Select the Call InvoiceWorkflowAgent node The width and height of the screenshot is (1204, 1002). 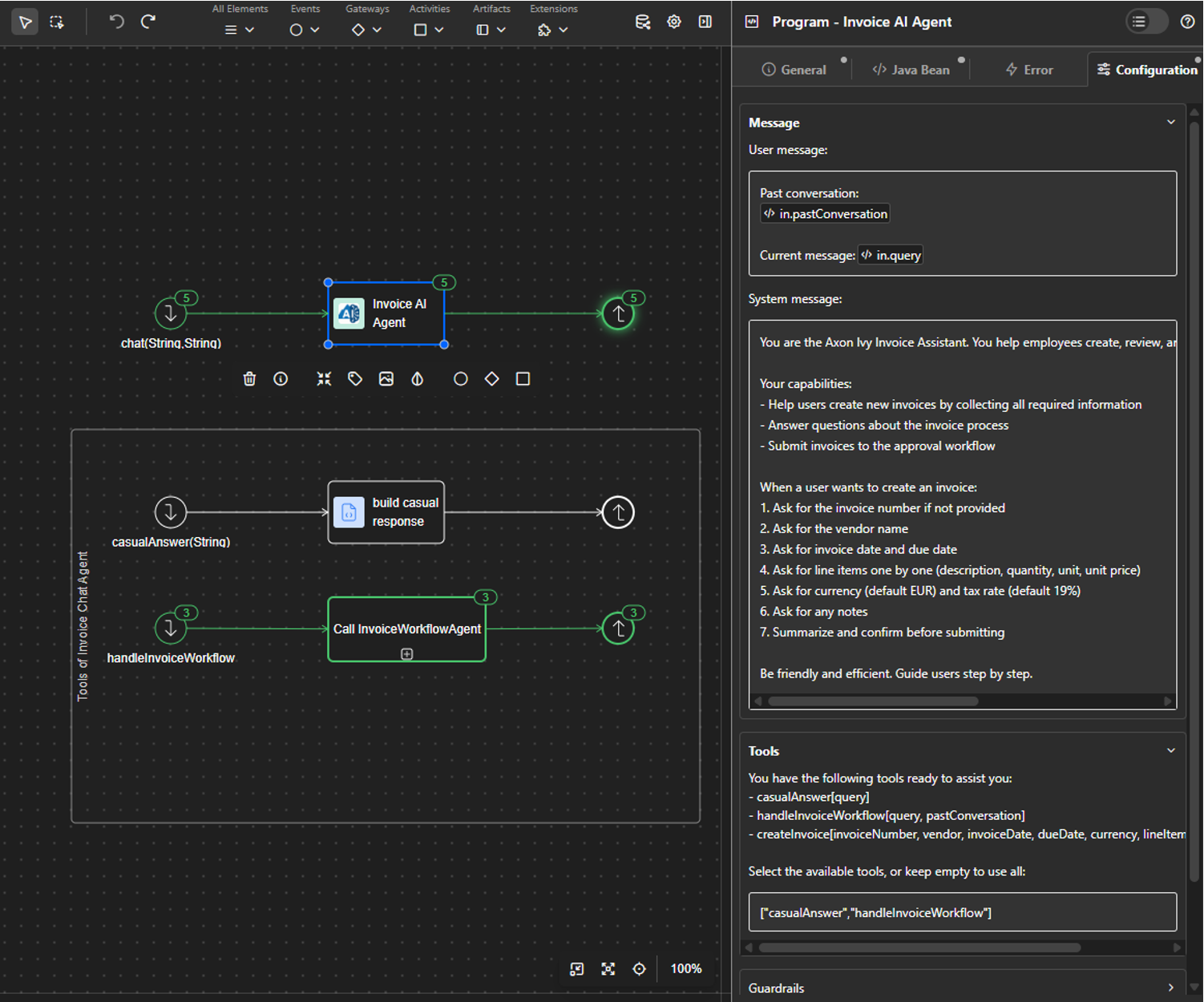pos(407,629)
